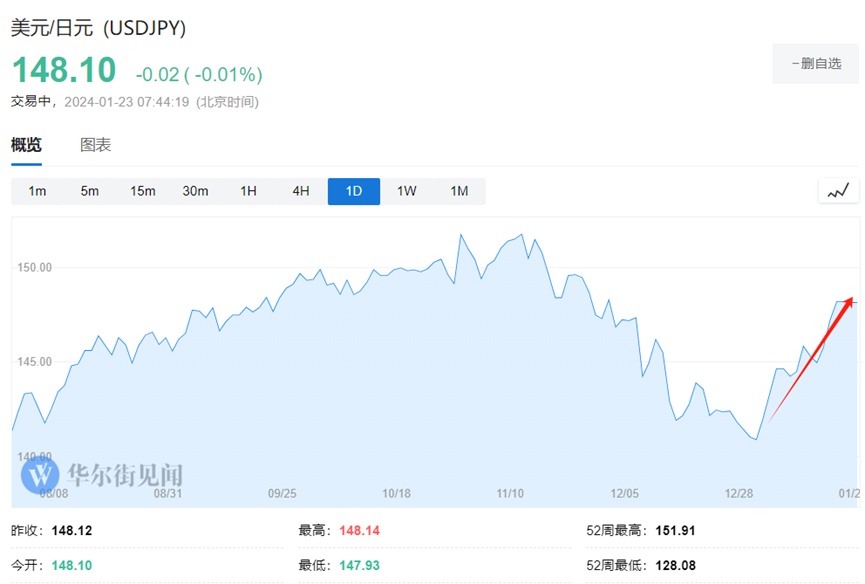
Task: Click the red arrow tip on chart
Action: [x=851, y=299]
